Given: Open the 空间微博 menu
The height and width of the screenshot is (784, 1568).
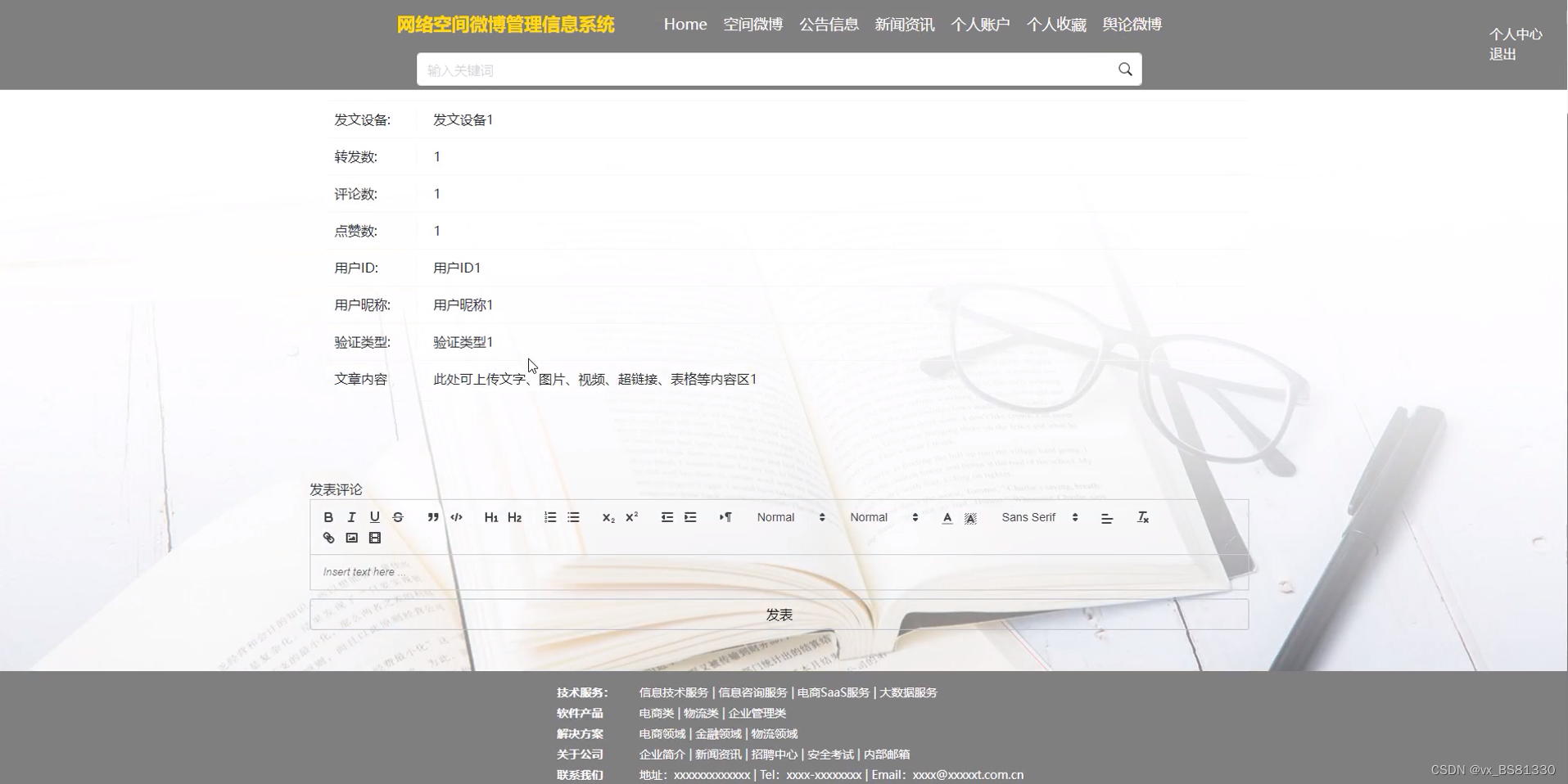Looking at the screenshot, I should pyautogui.click(x=753, y=25).
